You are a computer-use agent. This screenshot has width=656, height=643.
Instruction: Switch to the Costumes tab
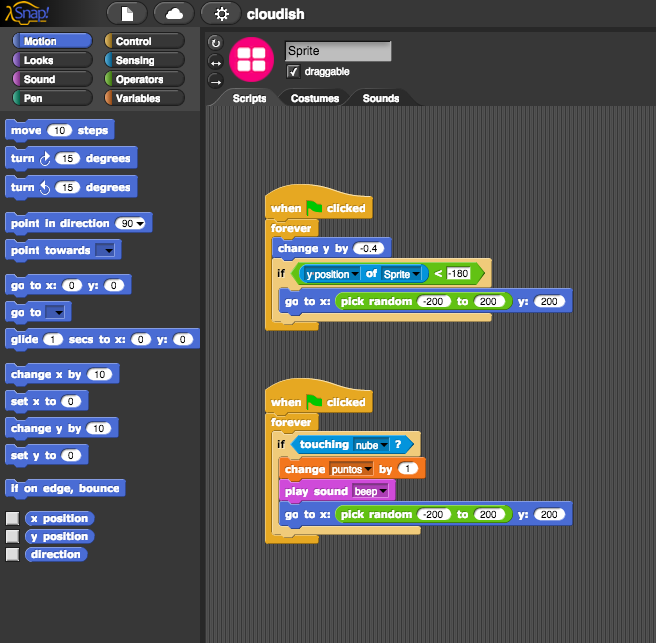click(x=314, y=98)
